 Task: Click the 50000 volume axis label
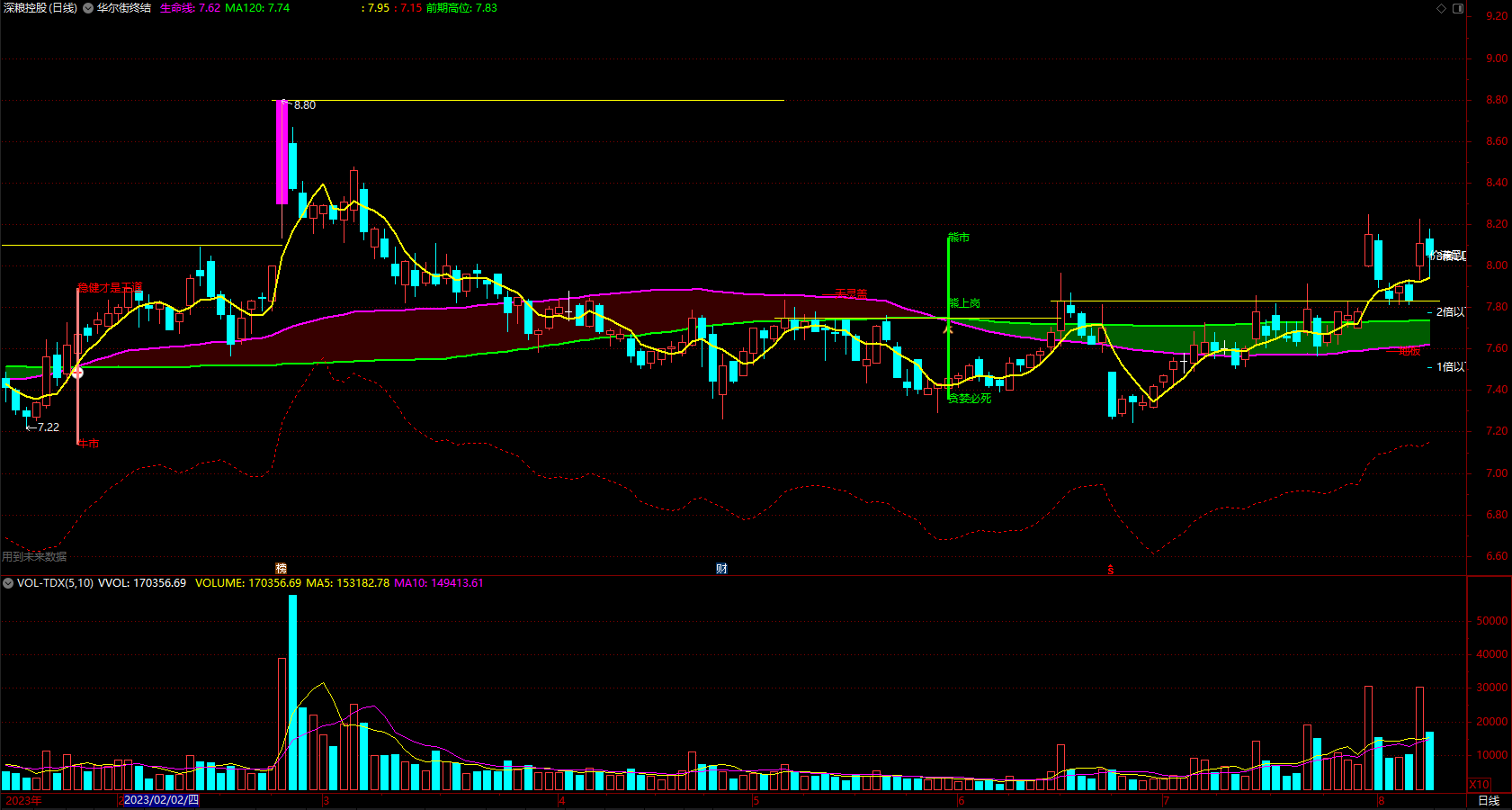pyautogui.click(x=1492, y=621)
